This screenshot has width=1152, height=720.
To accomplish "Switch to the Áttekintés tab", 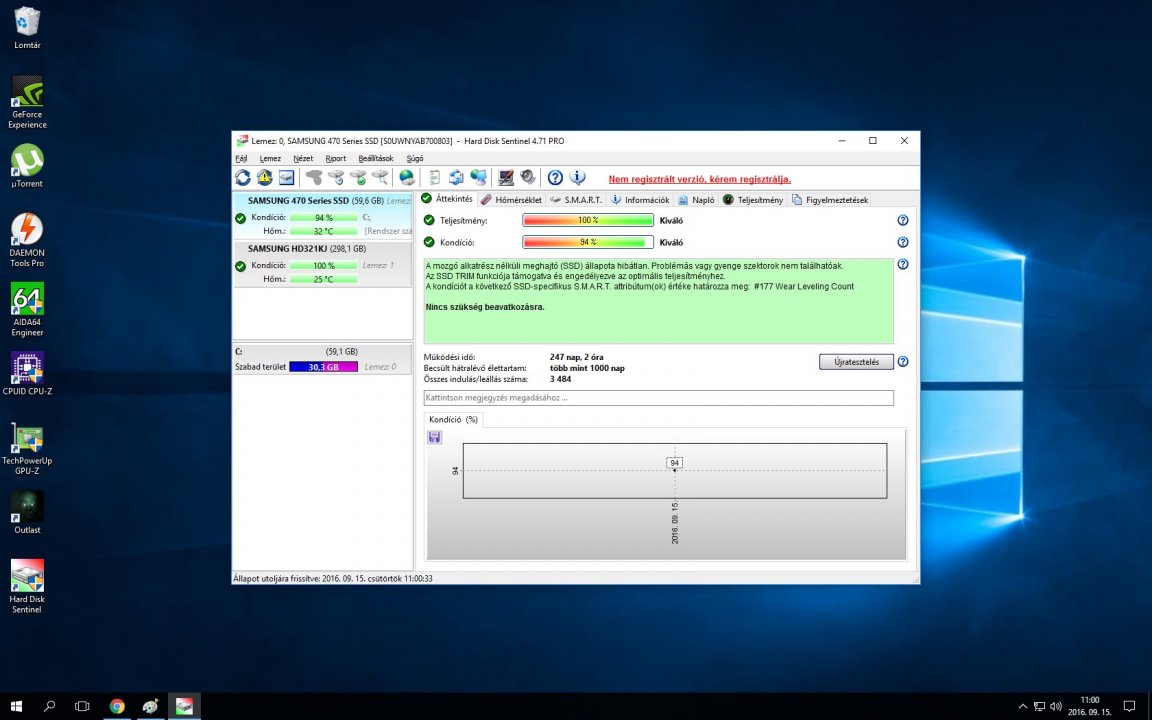I will (x=447, y=199).
